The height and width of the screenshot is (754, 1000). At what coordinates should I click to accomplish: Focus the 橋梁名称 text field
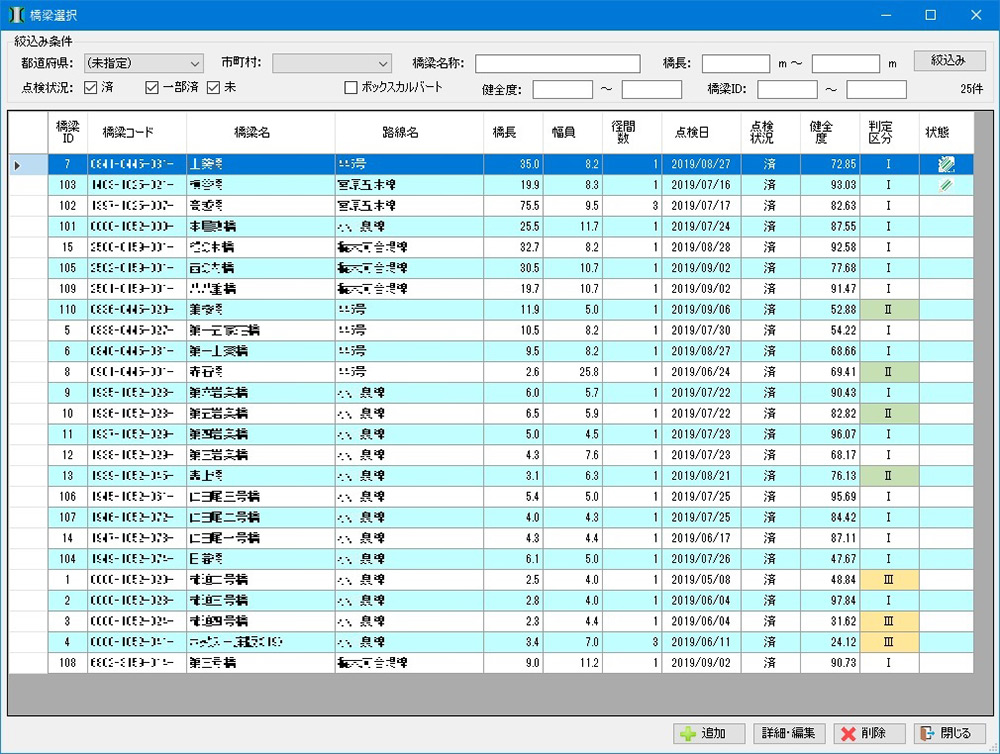click(x=557, y=64)
